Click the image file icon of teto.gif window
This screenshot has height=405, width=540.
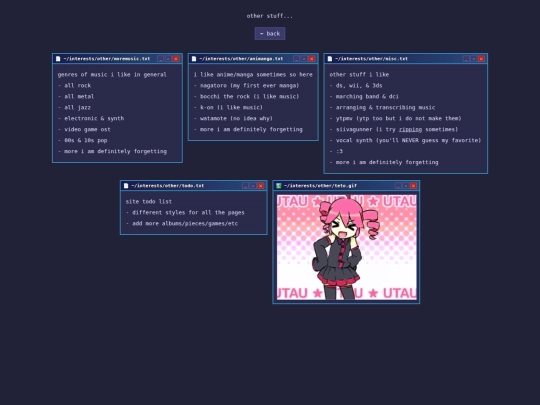pyautogui.click(x=279, y=186)
